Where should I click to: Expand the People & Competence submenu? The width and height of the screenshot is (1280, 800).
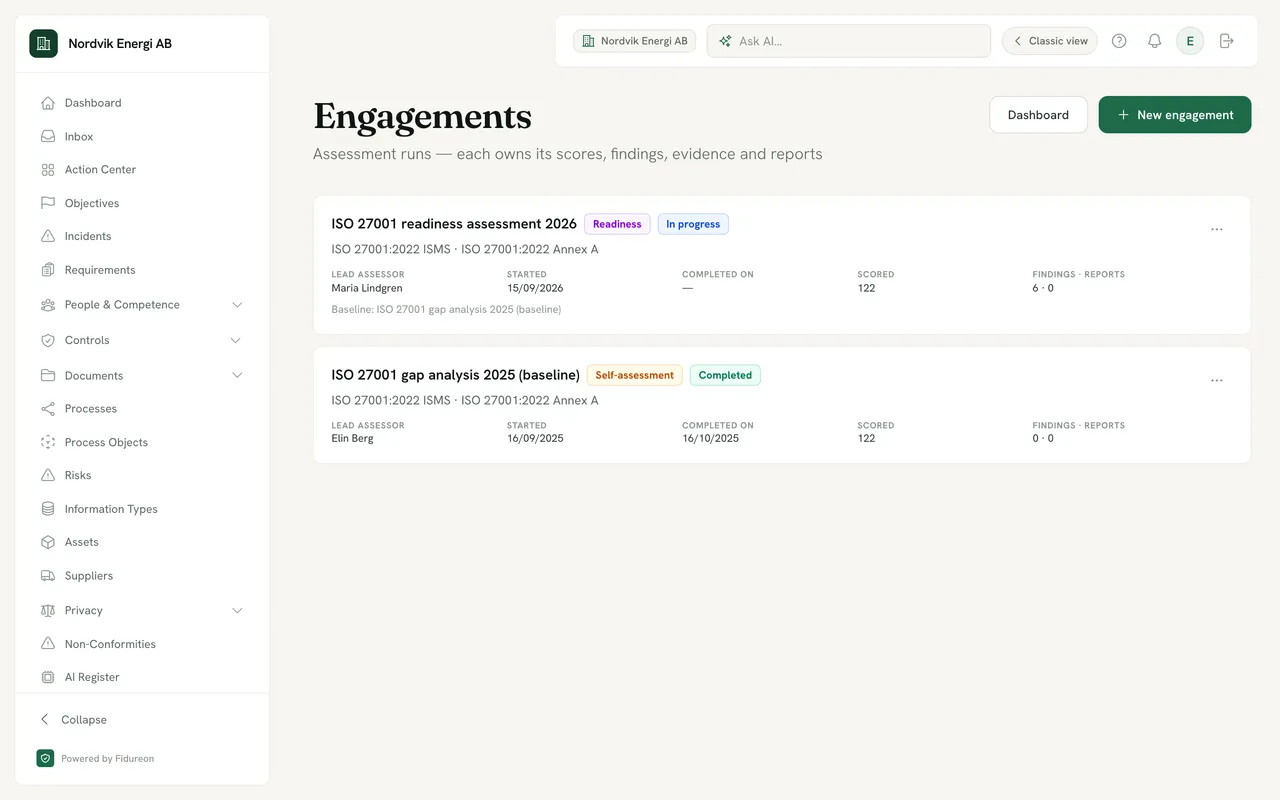click(x=237, y=305)
